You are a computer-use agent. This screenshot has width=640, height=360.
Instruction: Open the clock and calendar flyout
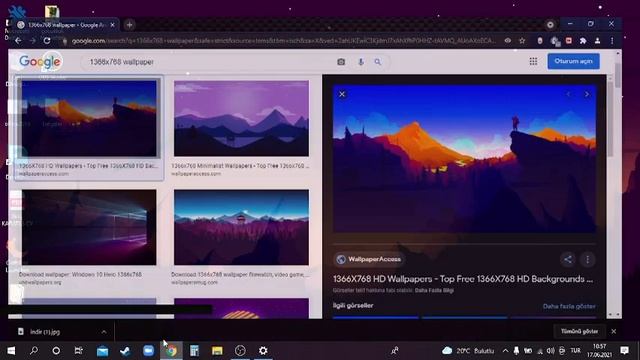pos(599,351)
